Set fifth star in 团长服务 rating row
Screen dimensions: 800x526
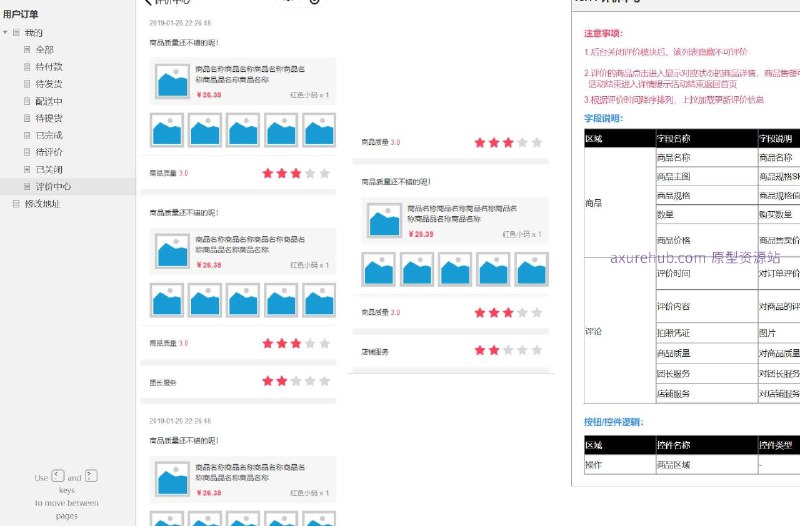tap(324, 381)
